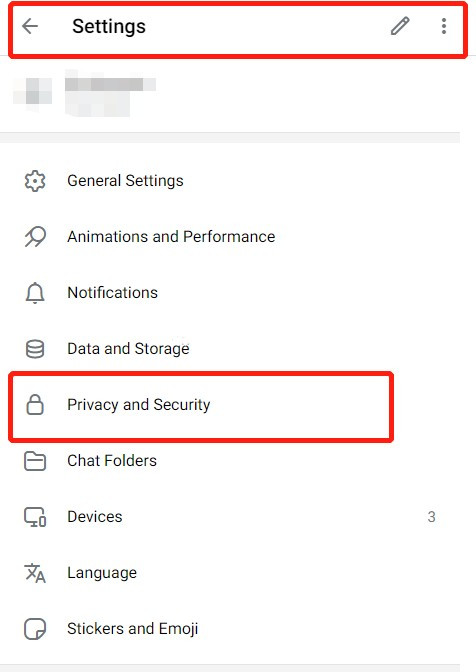Screen dimensions: 476x672
Task: Go back using the arrow icon
Action: pos(30,26)
